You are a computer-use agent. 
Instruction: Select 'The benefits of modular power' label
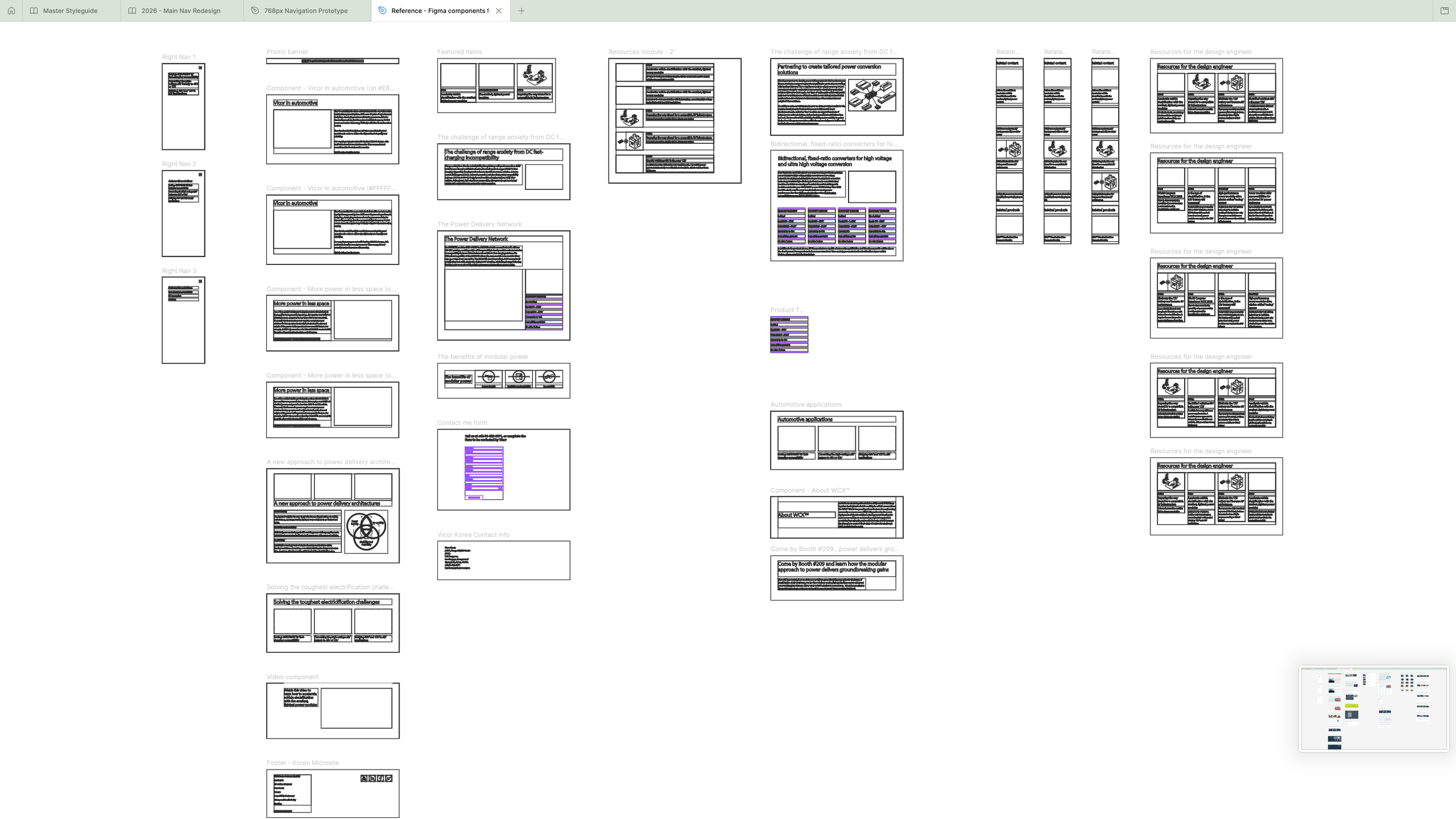483,356
